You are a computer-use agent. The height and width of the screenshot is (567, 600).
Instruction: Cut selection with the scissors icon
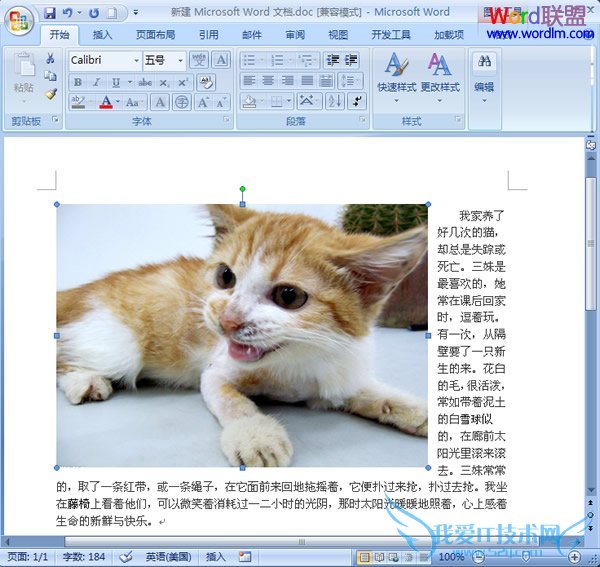(50, 59)
